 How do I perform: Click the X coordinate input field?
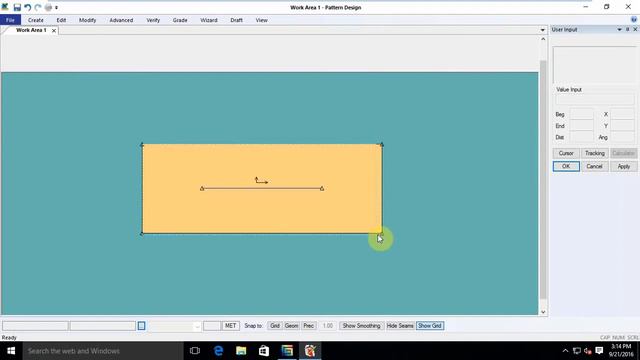tap(623, 114)
